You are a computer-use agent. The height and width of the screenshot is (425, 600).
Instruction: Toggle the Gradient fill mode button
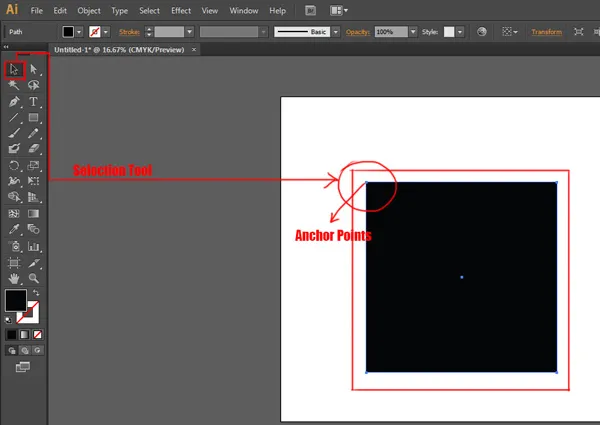(25, 334)
